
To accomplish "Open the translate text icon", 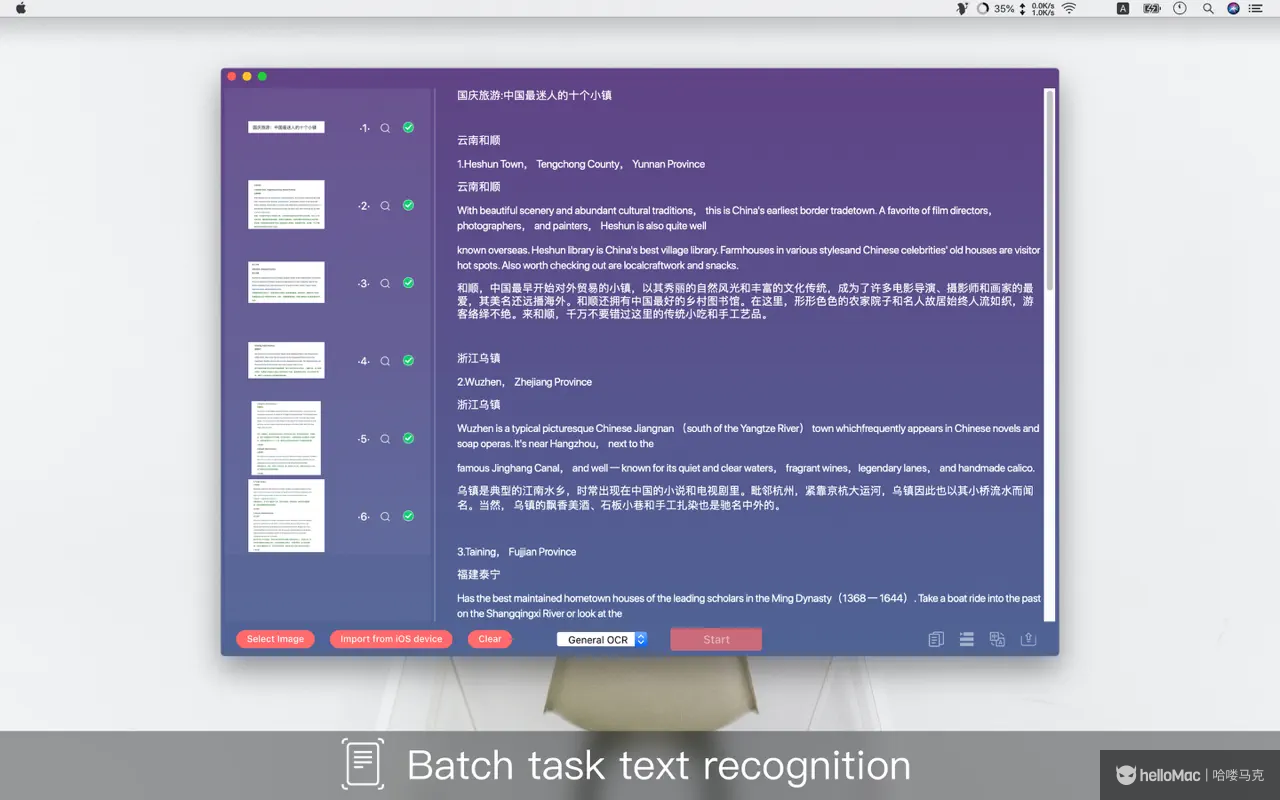I will coord(997,639).
